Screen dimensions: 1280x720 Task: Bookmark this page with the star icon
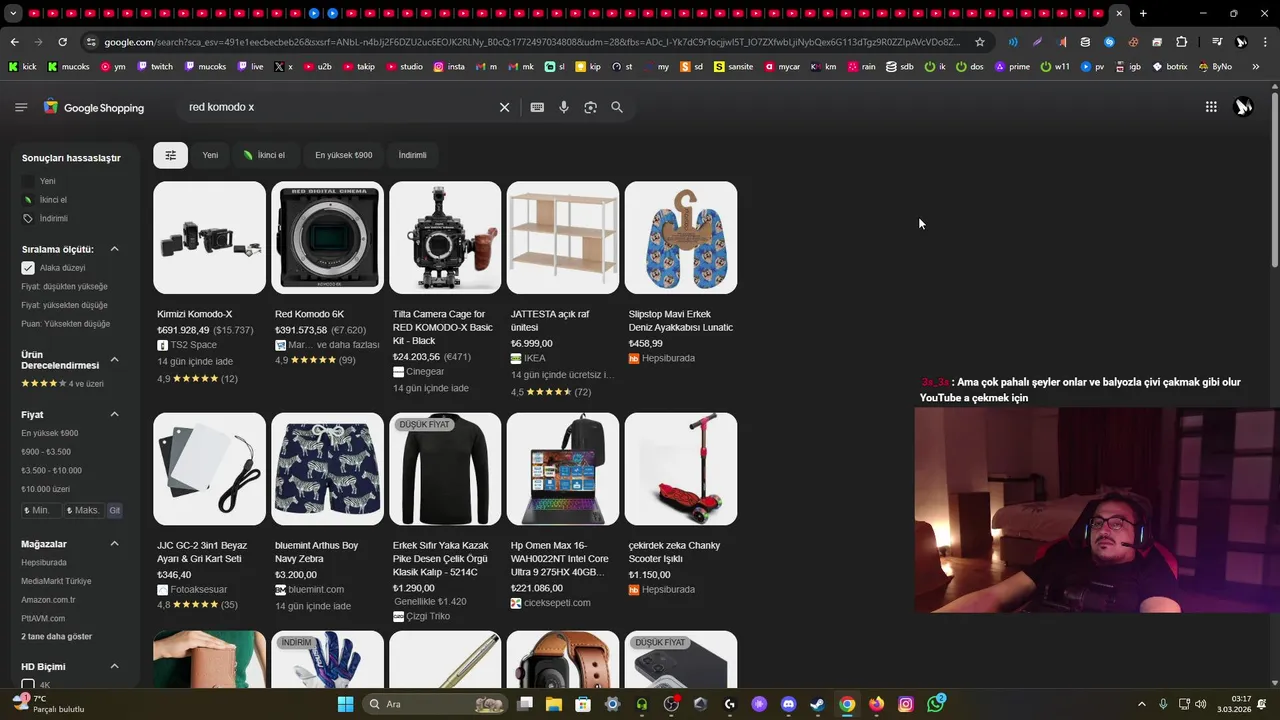(x=980, y=42)
